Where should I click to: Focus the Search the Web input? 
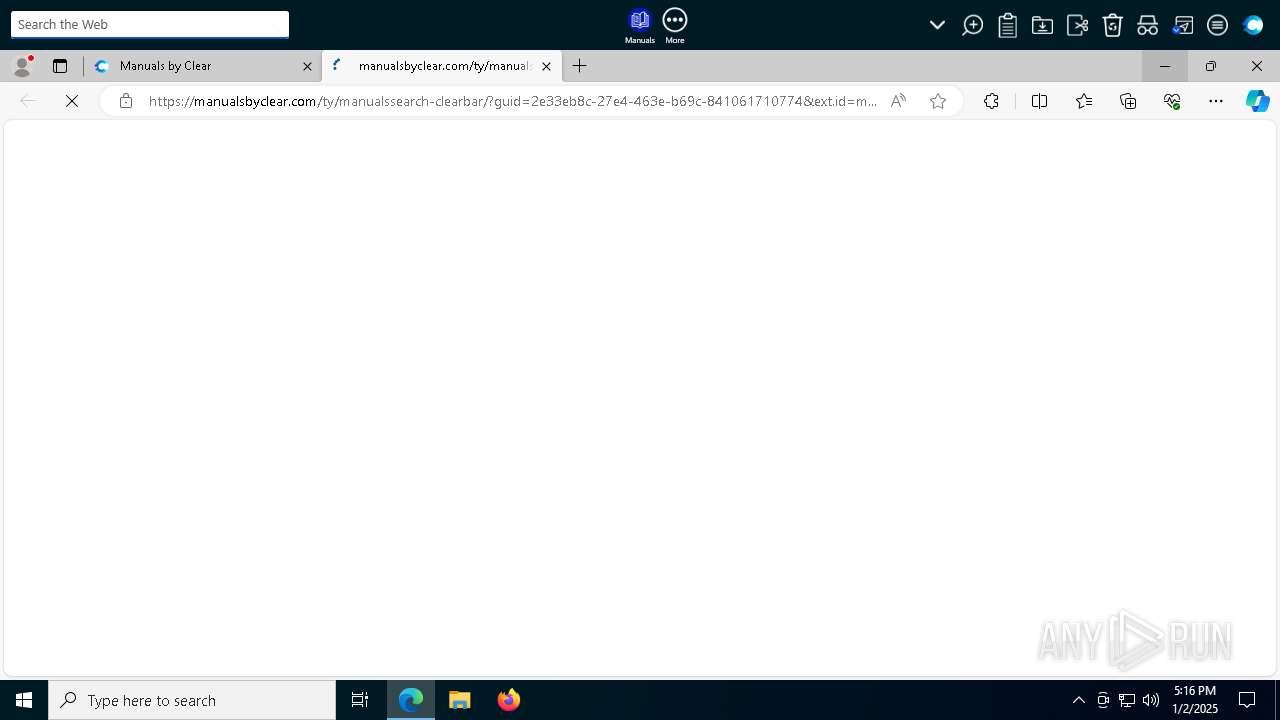150,24
